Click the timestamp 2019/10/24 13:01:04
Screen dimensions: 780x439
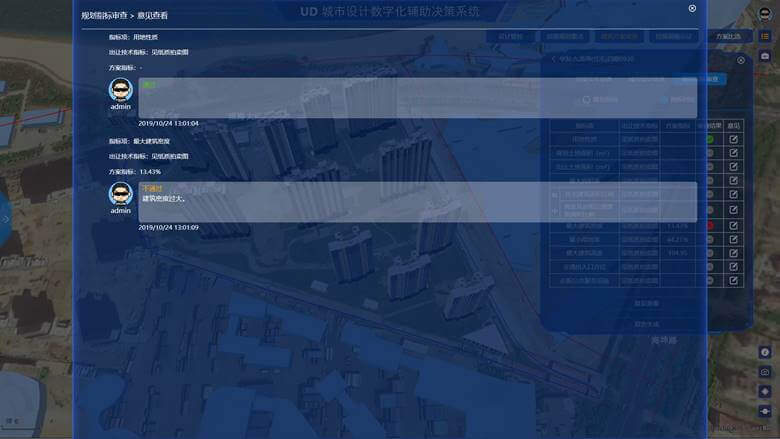[168, 123]
